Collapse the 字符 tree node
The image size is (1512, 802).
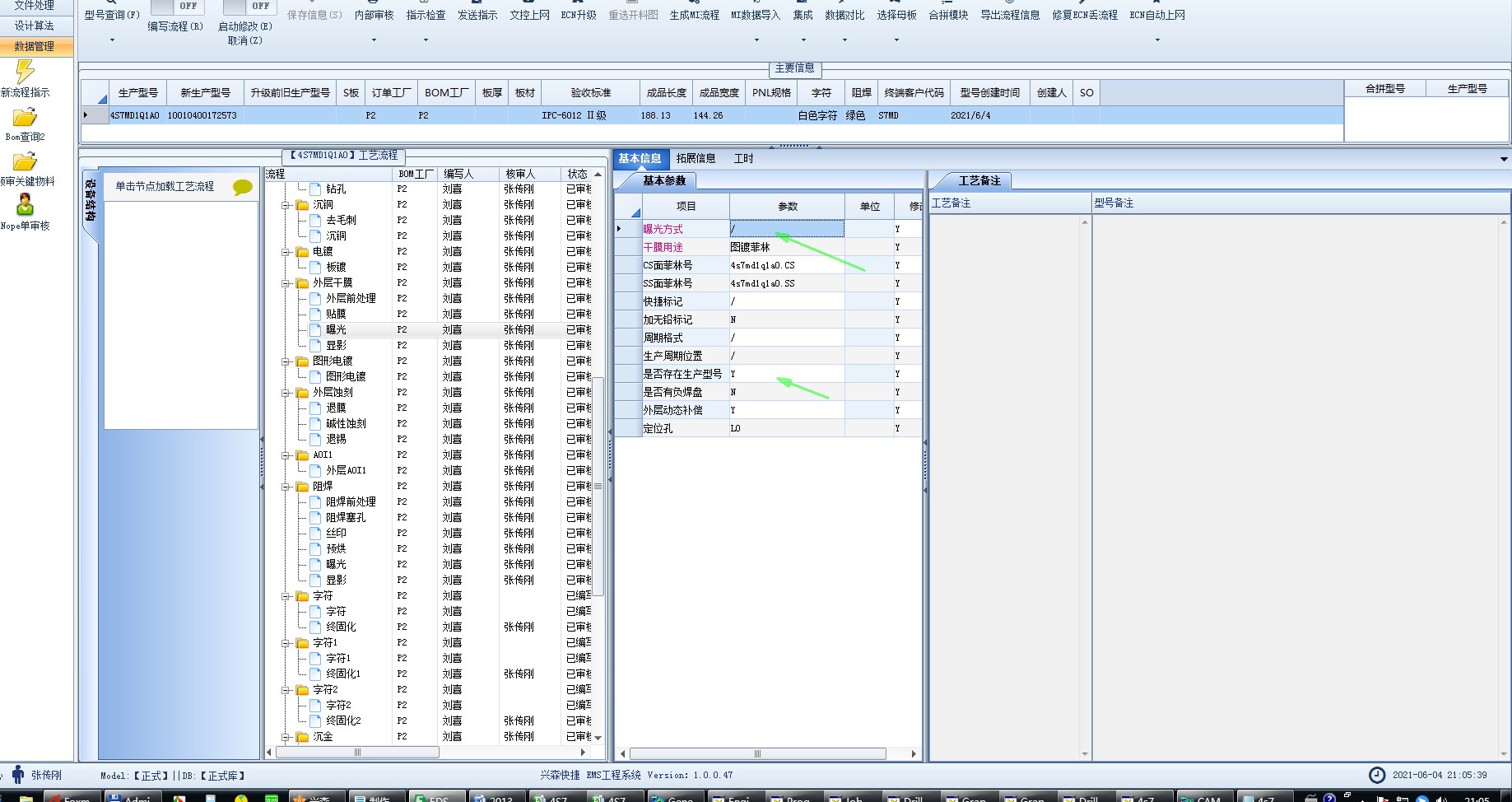click(x=286, y=596)
